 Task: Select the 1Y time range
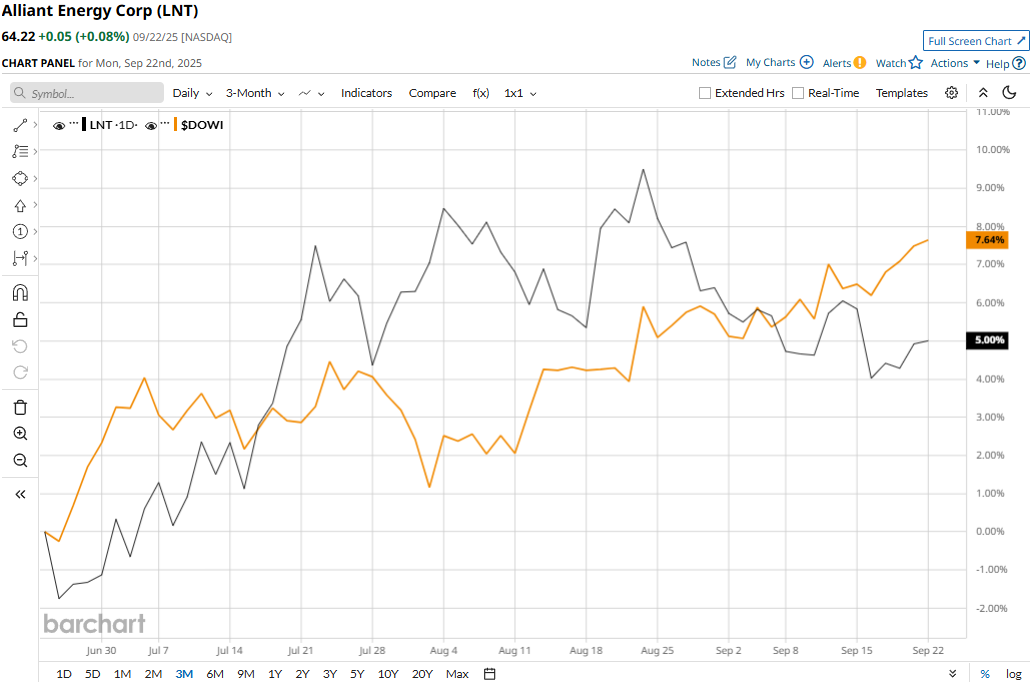tap(275, 673)
